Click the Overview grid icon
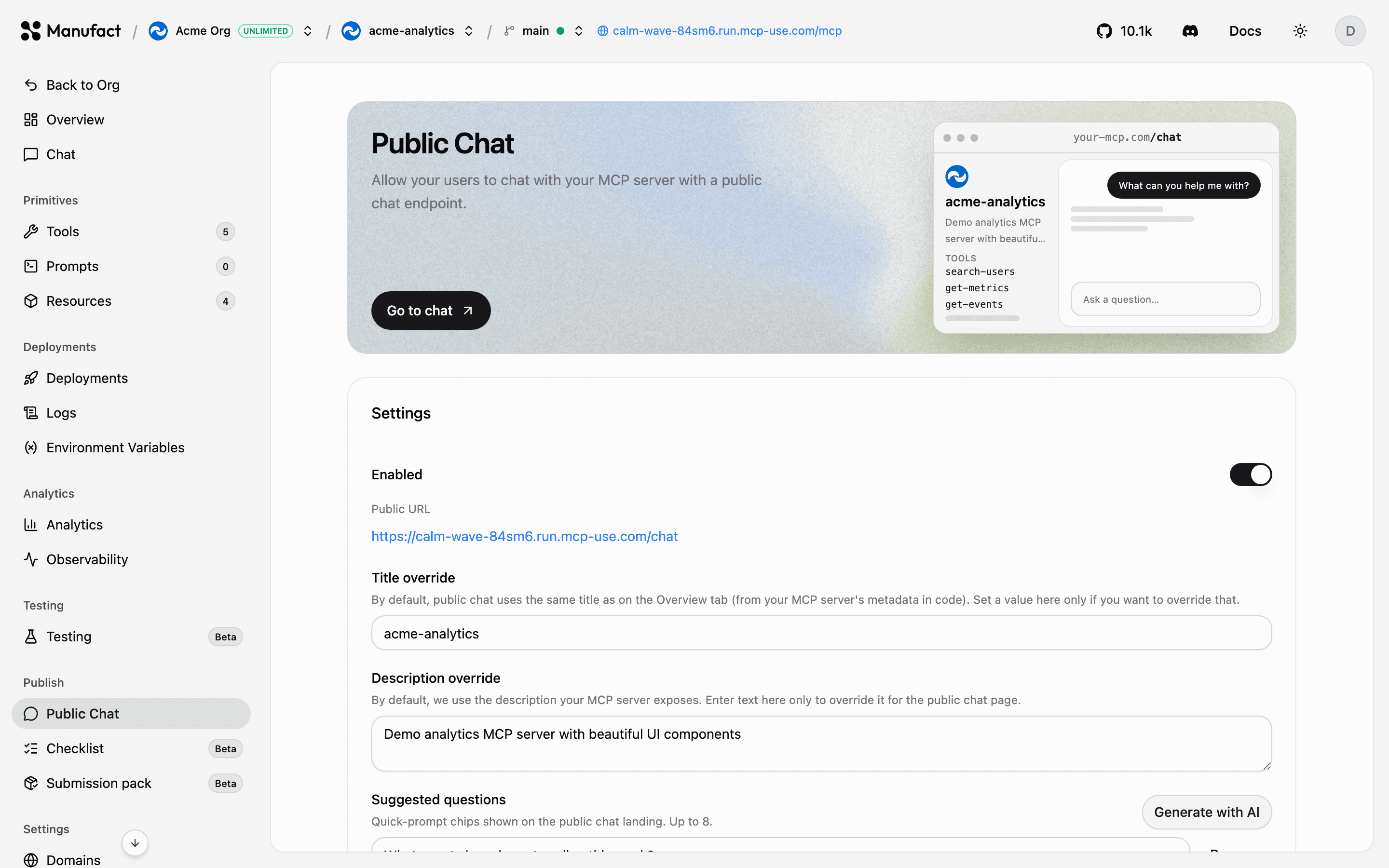The width and height of the screenshot is (1389, 868). click(x=31, y=120)
